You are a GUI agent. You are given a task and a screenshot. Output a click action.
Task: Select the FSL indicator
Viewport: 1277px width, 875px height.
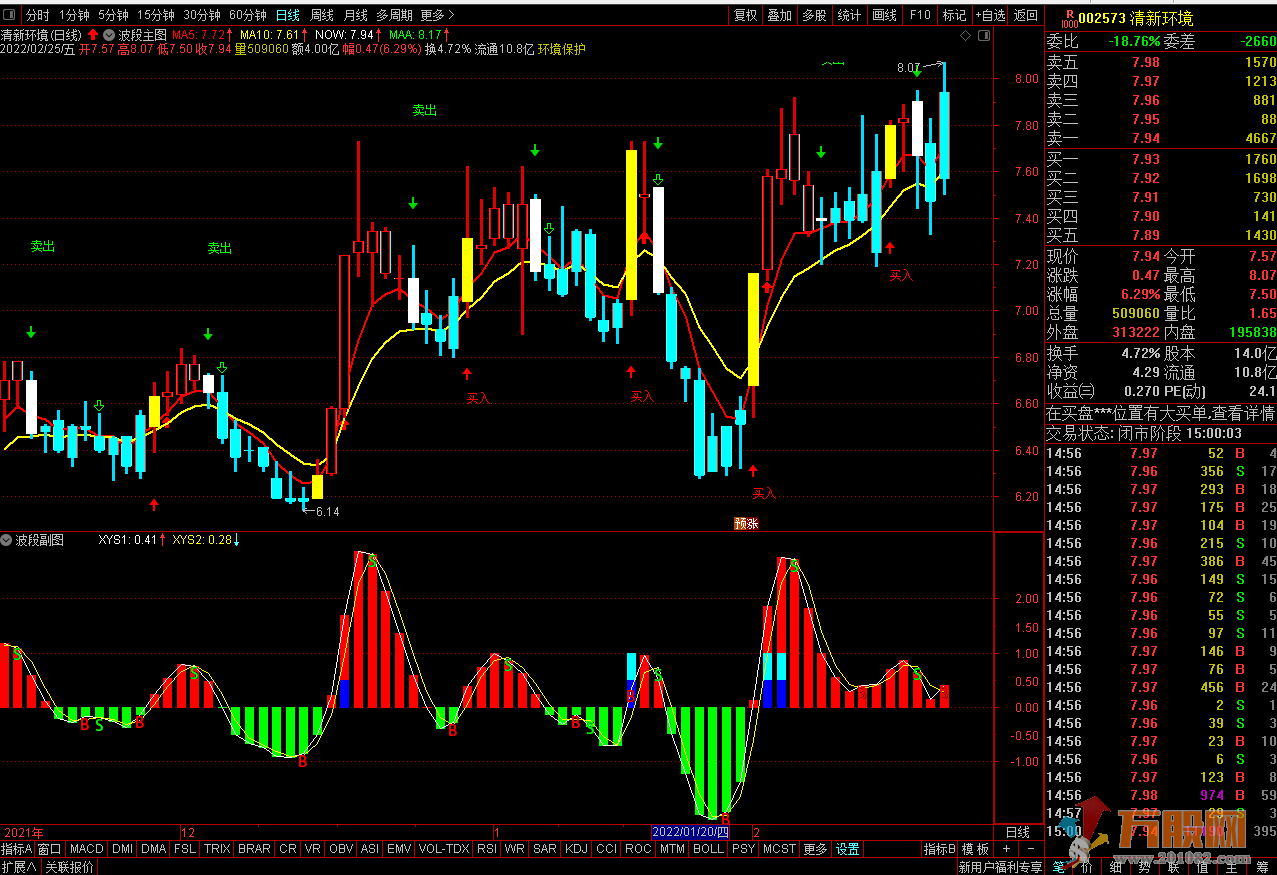click(x=185, y=849)
